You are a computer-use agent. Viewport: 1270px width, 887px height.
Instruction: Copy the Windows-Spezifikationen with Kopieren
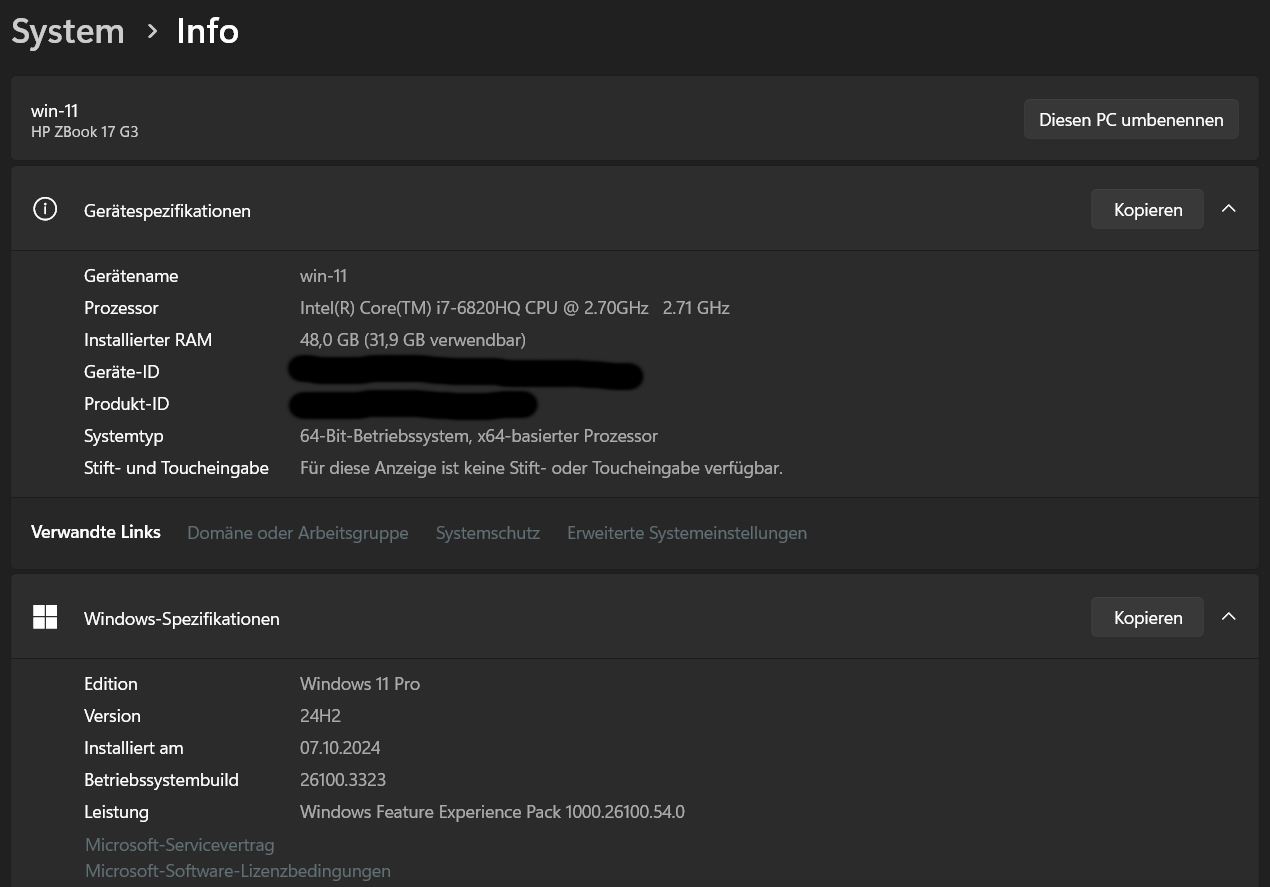(1147, 617)
